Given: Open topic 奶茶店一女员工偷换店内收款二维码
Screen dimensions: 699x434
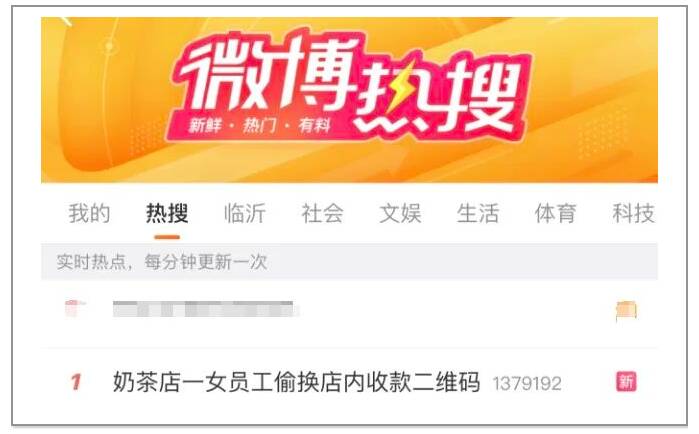Looking at the screenshot, I should [x=296, y=382].
